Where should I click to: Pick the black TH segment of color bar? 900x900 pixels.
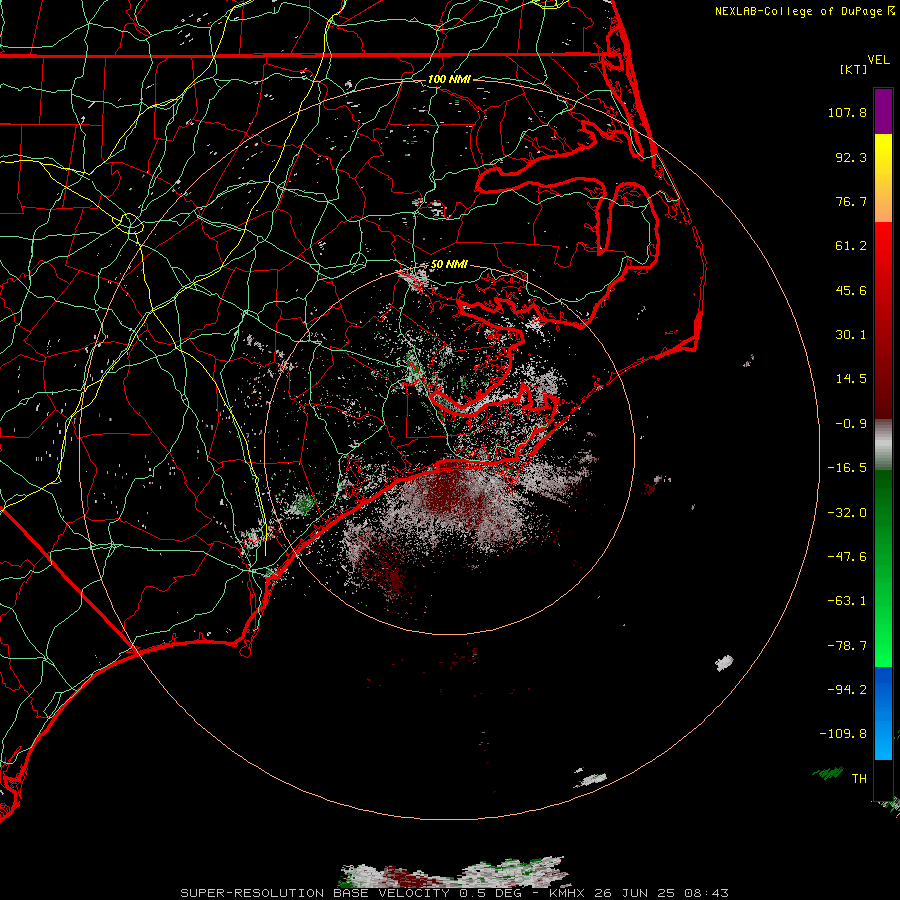[883, 779]
